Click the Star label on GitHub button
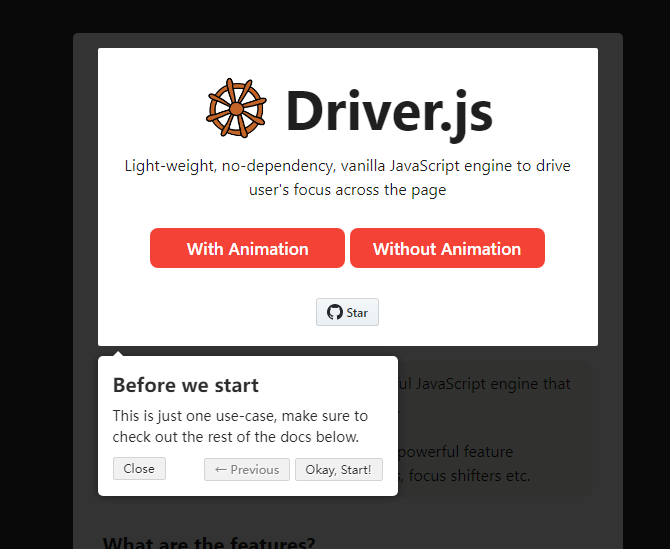670x549 pixels. coord(357,313)
